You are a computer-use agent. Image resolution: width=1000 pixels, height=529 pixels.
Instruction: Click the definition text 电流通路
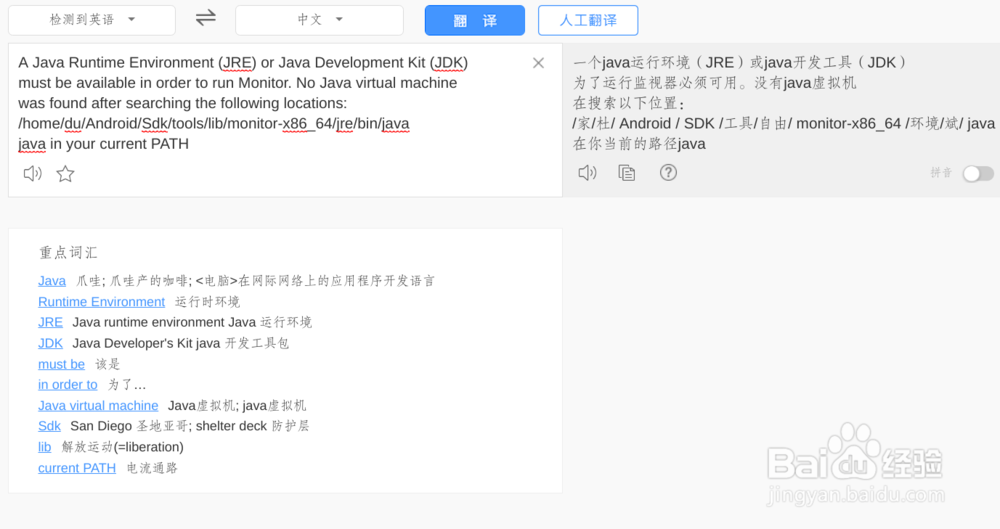(x=152, y=468)
